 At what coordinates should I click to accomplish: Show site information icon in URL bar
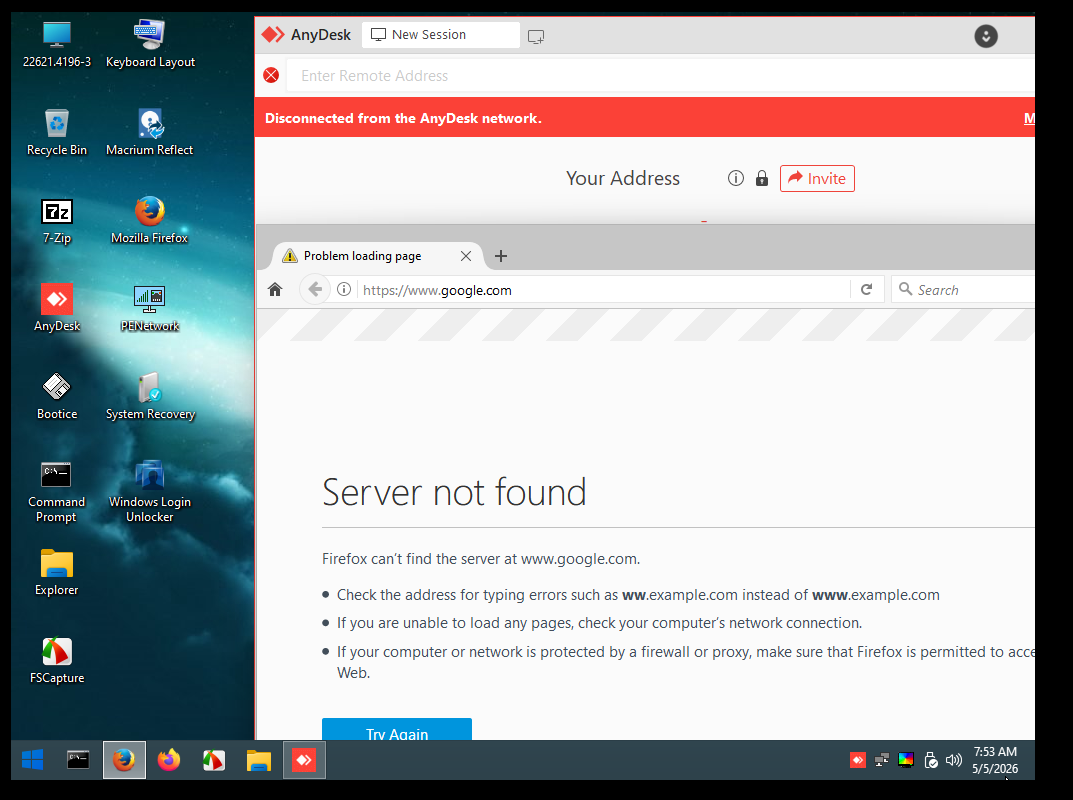344,289
